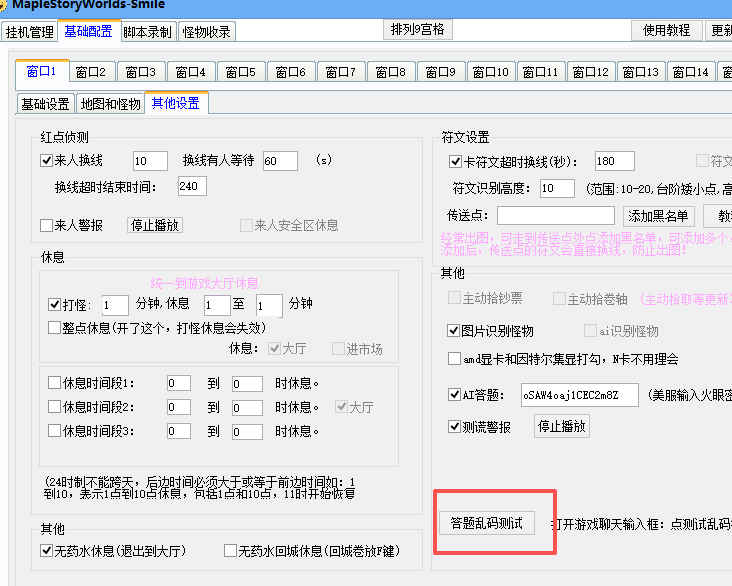732x586 pixels.
Task: Open the 使用教程 button
Action: [x=667, y=30]
